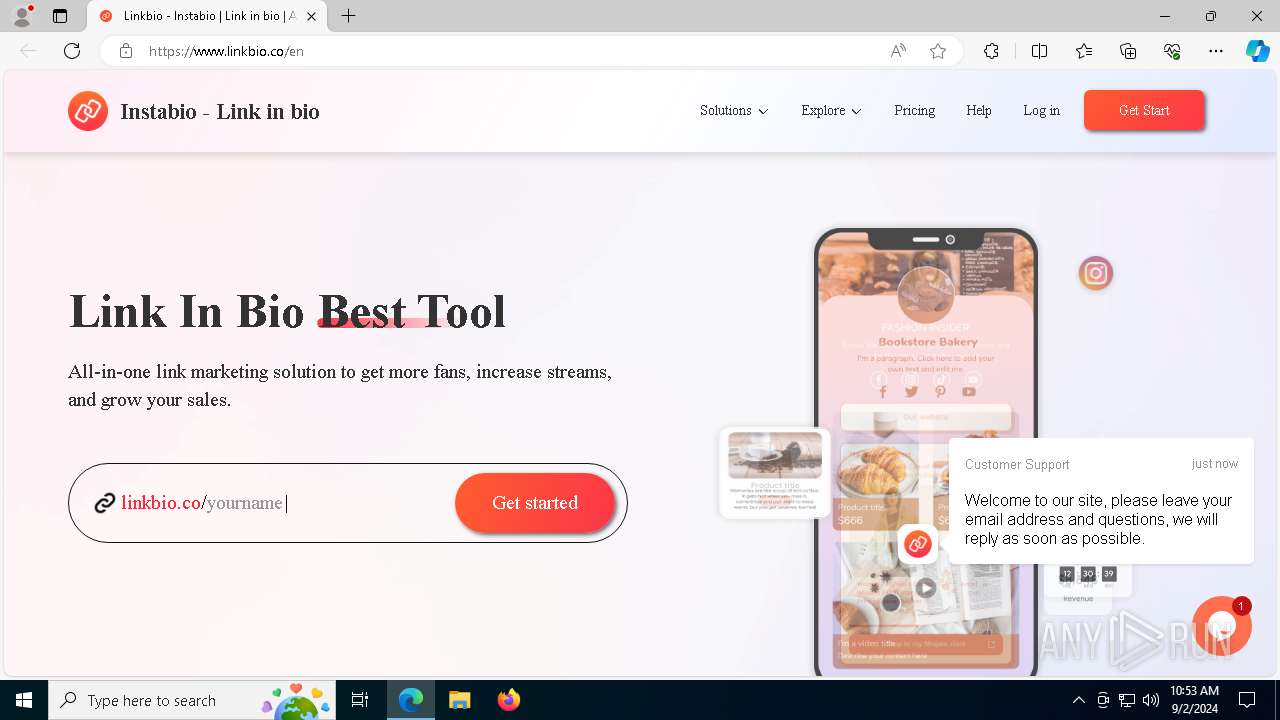Image resolution: width=1280 pixels, height=720 pixels.
Task: Open Firefox from taskbar
Action: [508, 700]
